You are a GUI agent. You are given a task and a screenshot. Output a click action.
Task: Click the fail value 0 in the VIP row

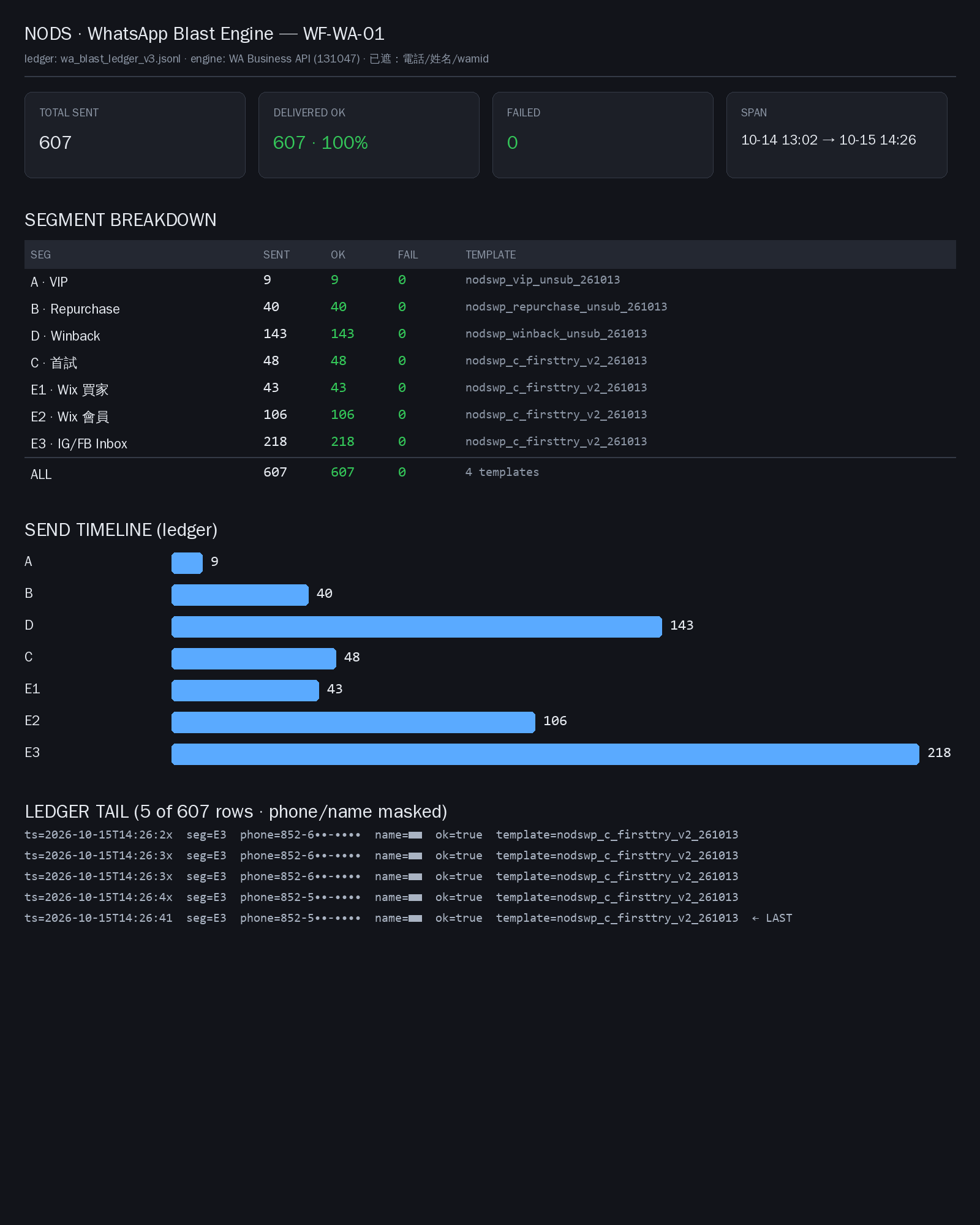click(x=402, y=280)
